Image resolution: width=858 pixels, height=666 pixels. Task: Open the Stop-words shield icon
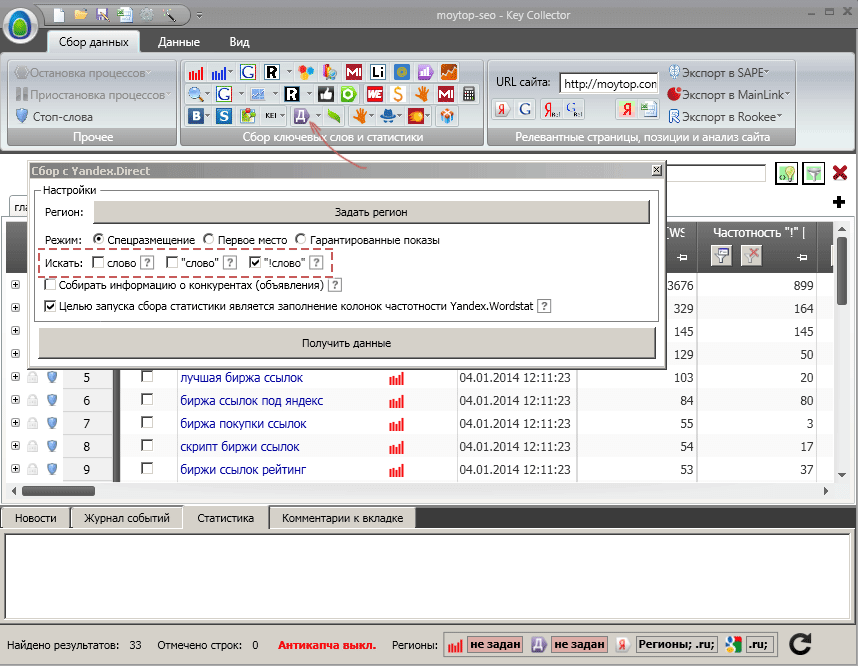coord(22,116)
